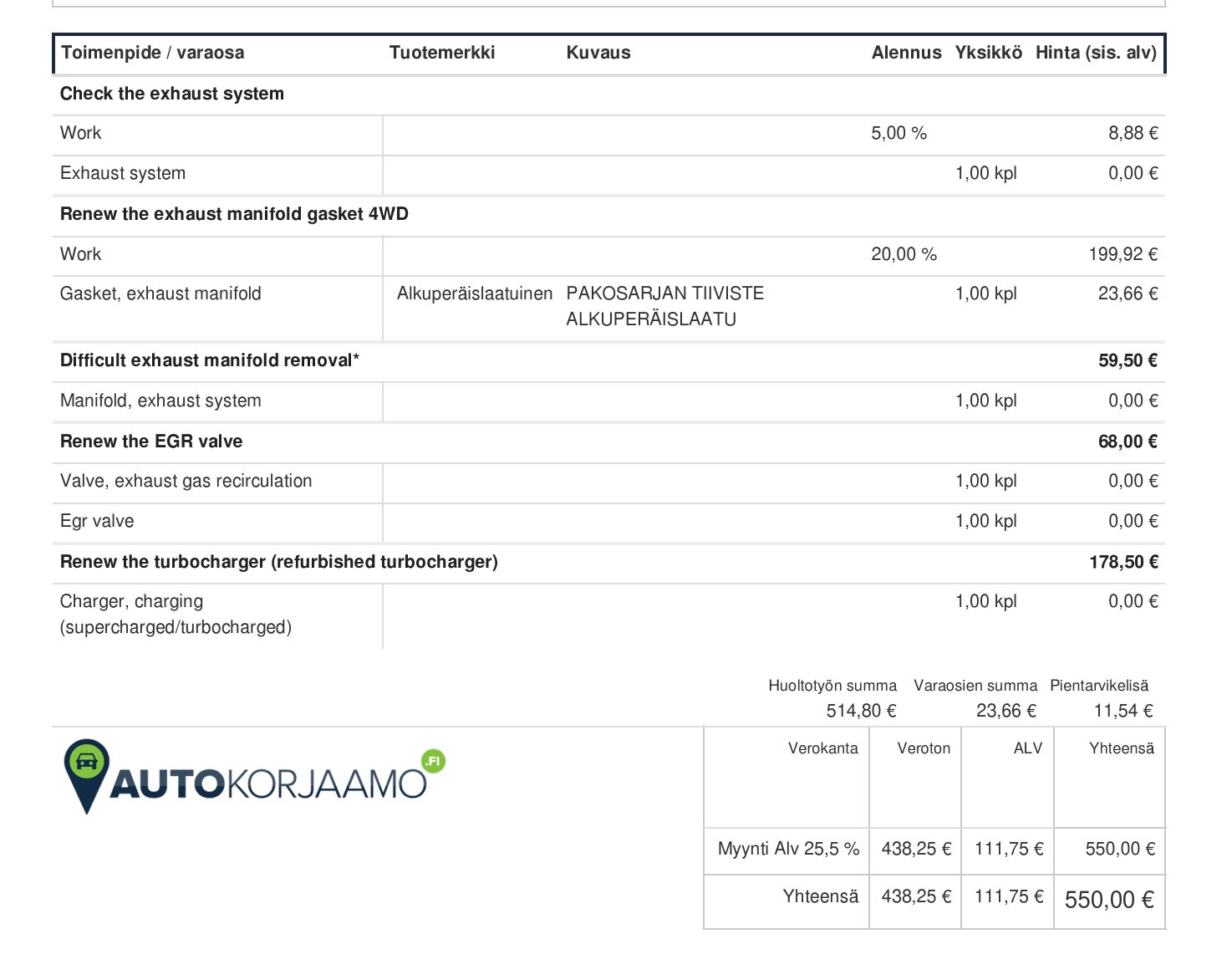1232x980 pixels.
Task: Click the 'Manifold, exhaust system' row label
Action: pos(160,401)
